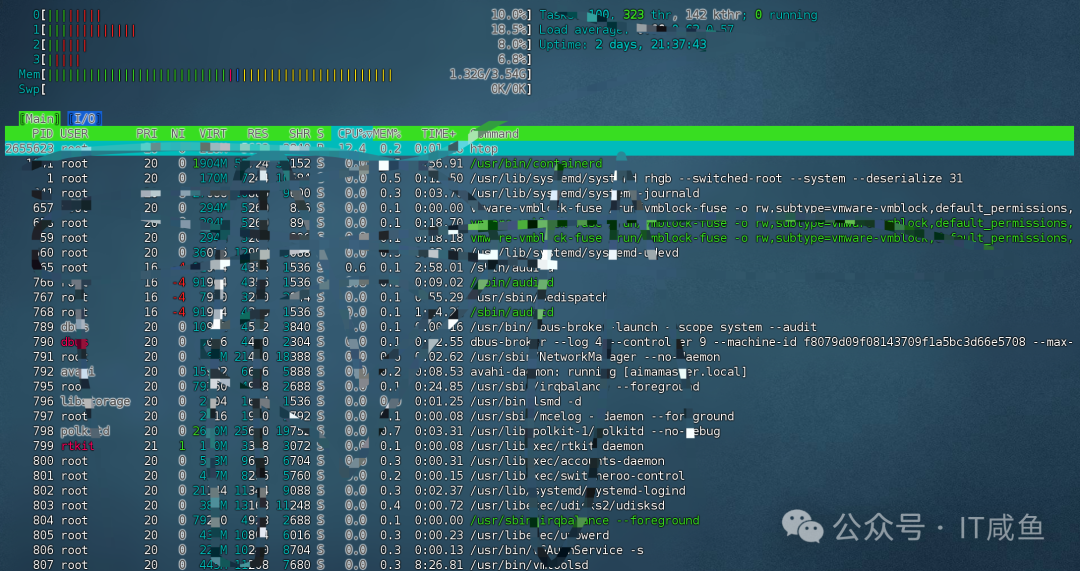This screenshot has width=1080, height=571.
Task: Sort by the Command column header
Action: 494,134
